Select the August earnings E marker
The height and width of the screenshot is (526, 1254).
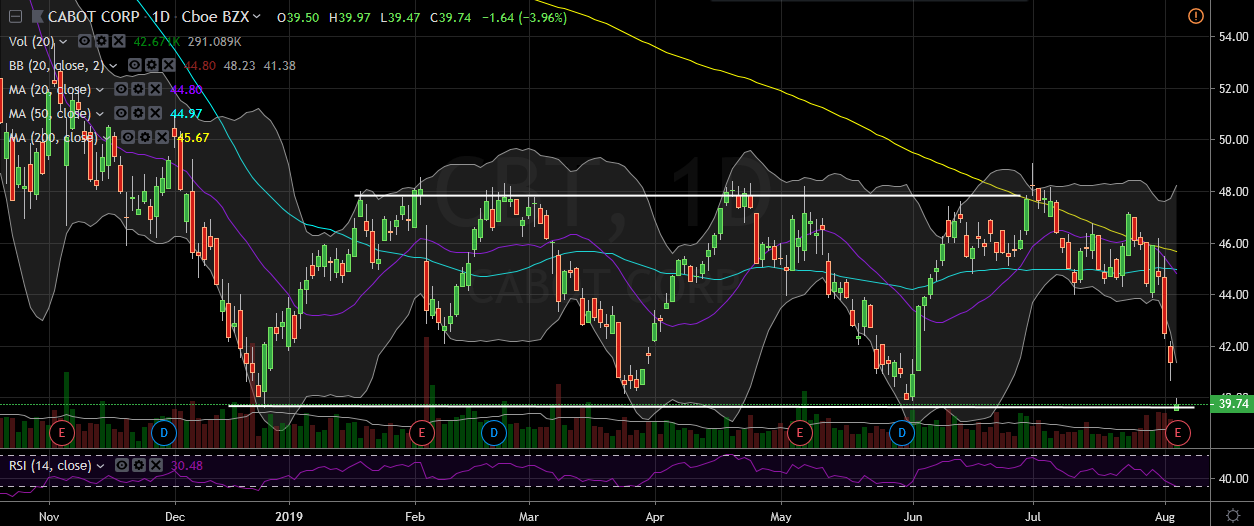(x=1178, y=432)
